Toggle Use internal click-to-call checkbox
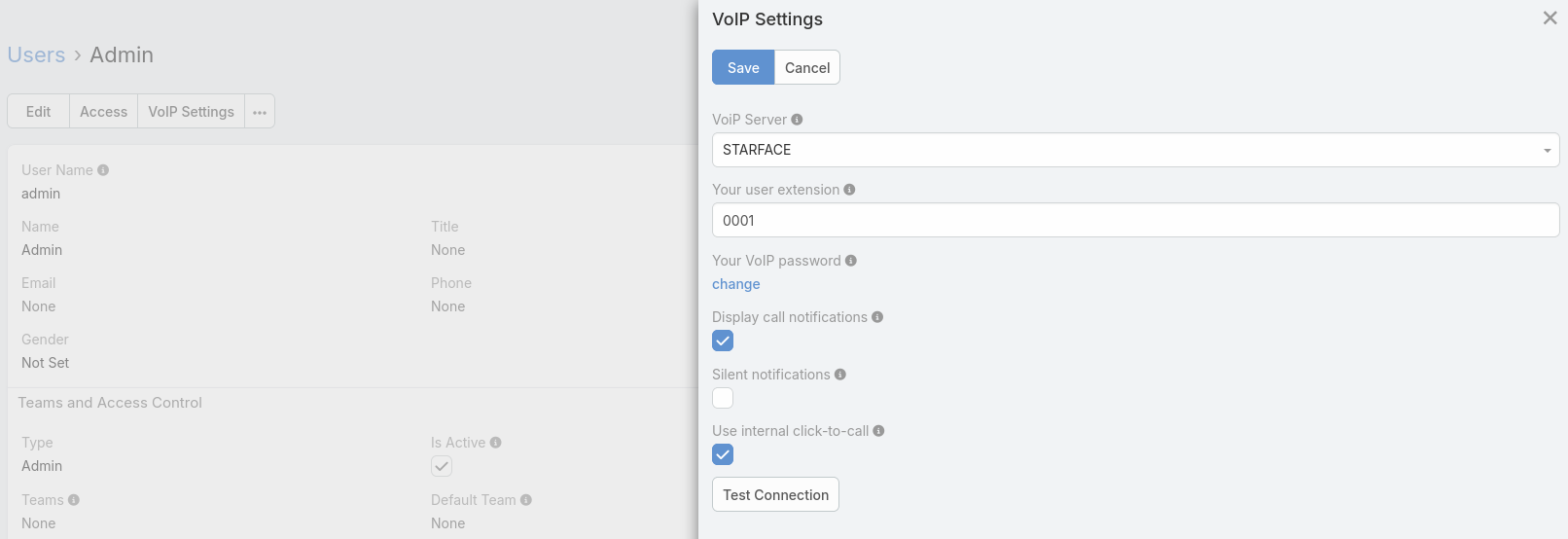The height and width of the screenshot is (539, 1568). tap(723, 454)
